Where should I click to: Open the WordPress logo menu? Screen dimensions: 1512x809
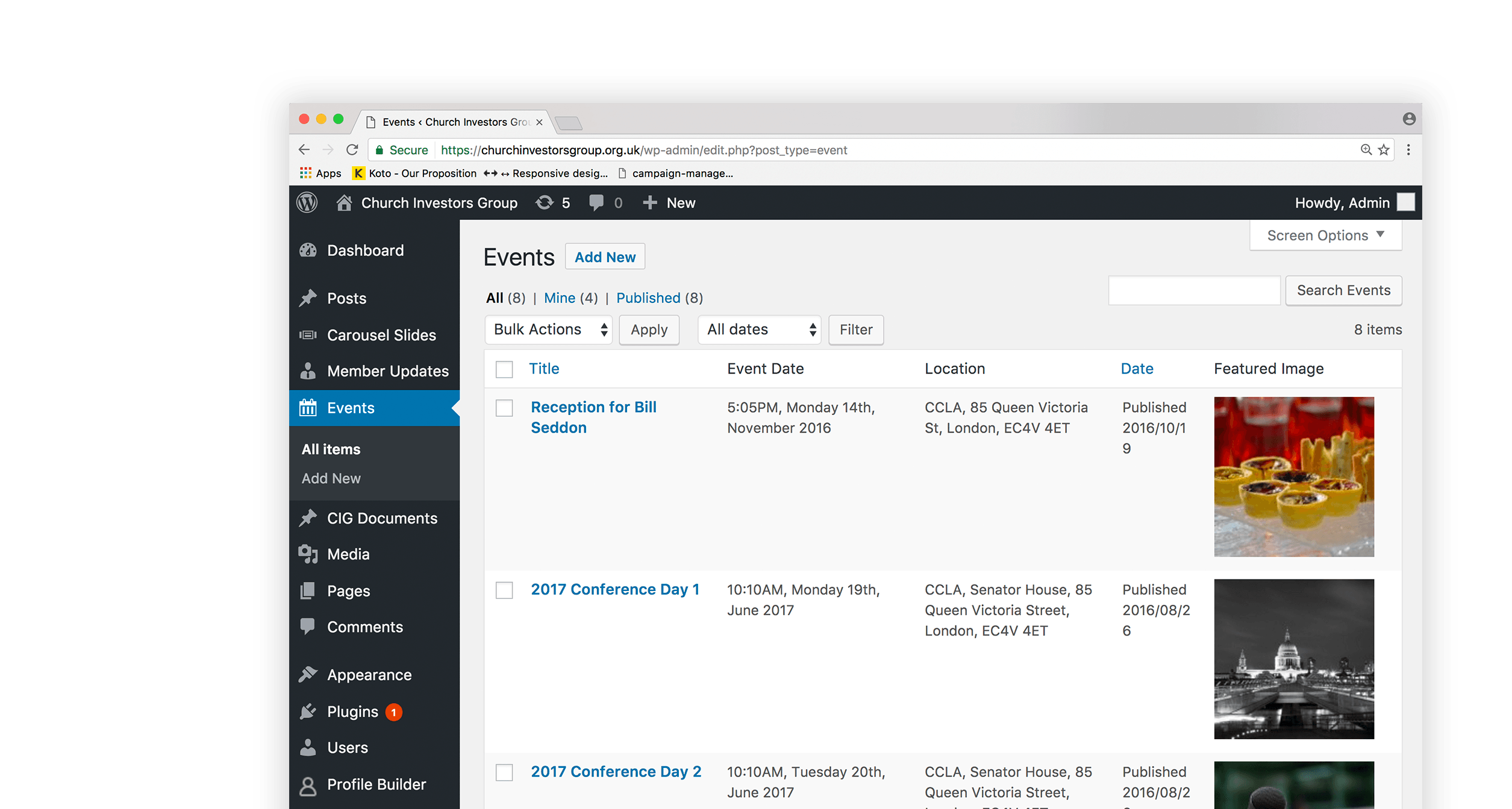(307, 202)
